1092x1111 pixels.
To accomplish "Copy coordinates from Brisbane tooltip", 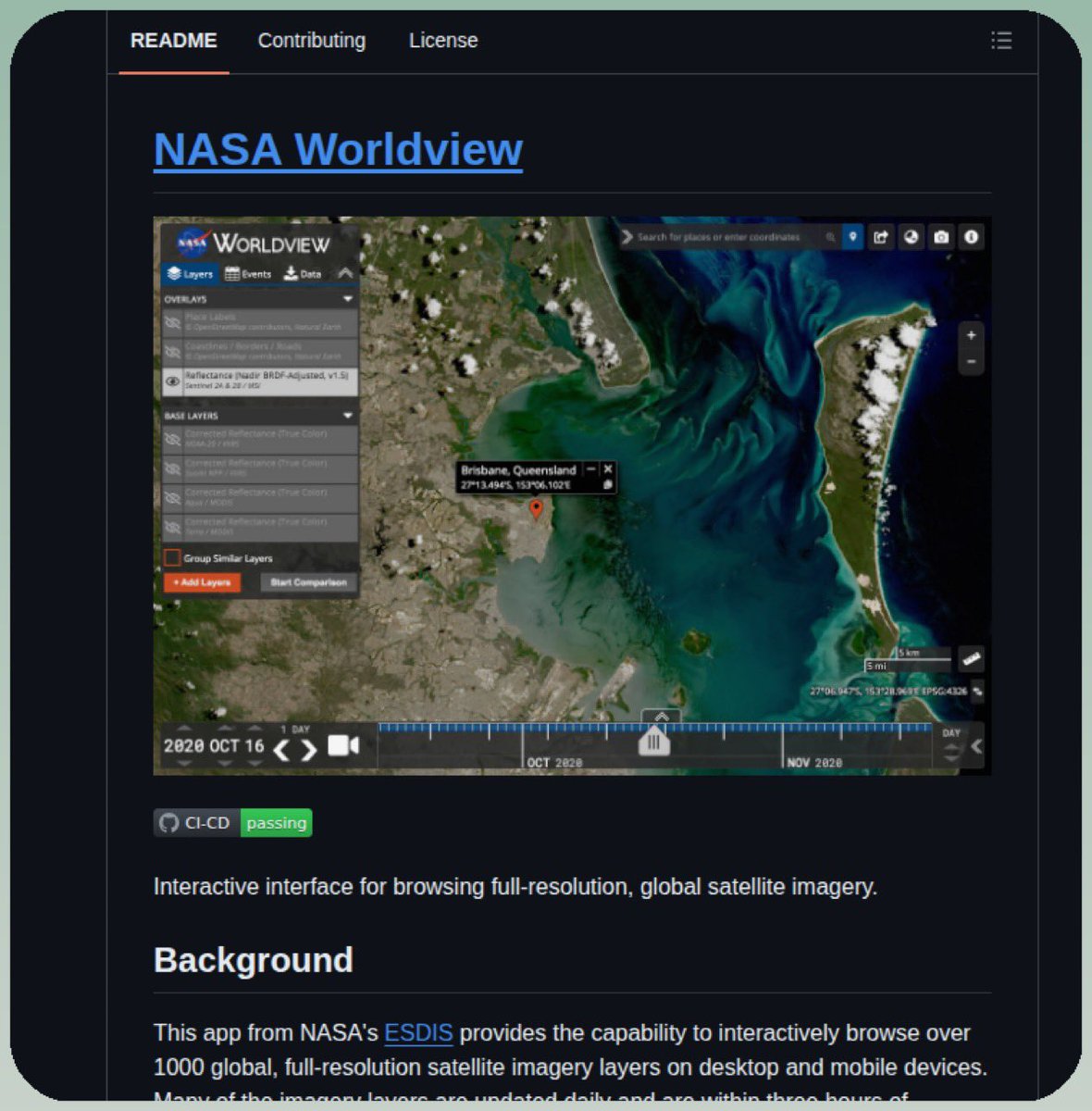I will pos(608,484).
